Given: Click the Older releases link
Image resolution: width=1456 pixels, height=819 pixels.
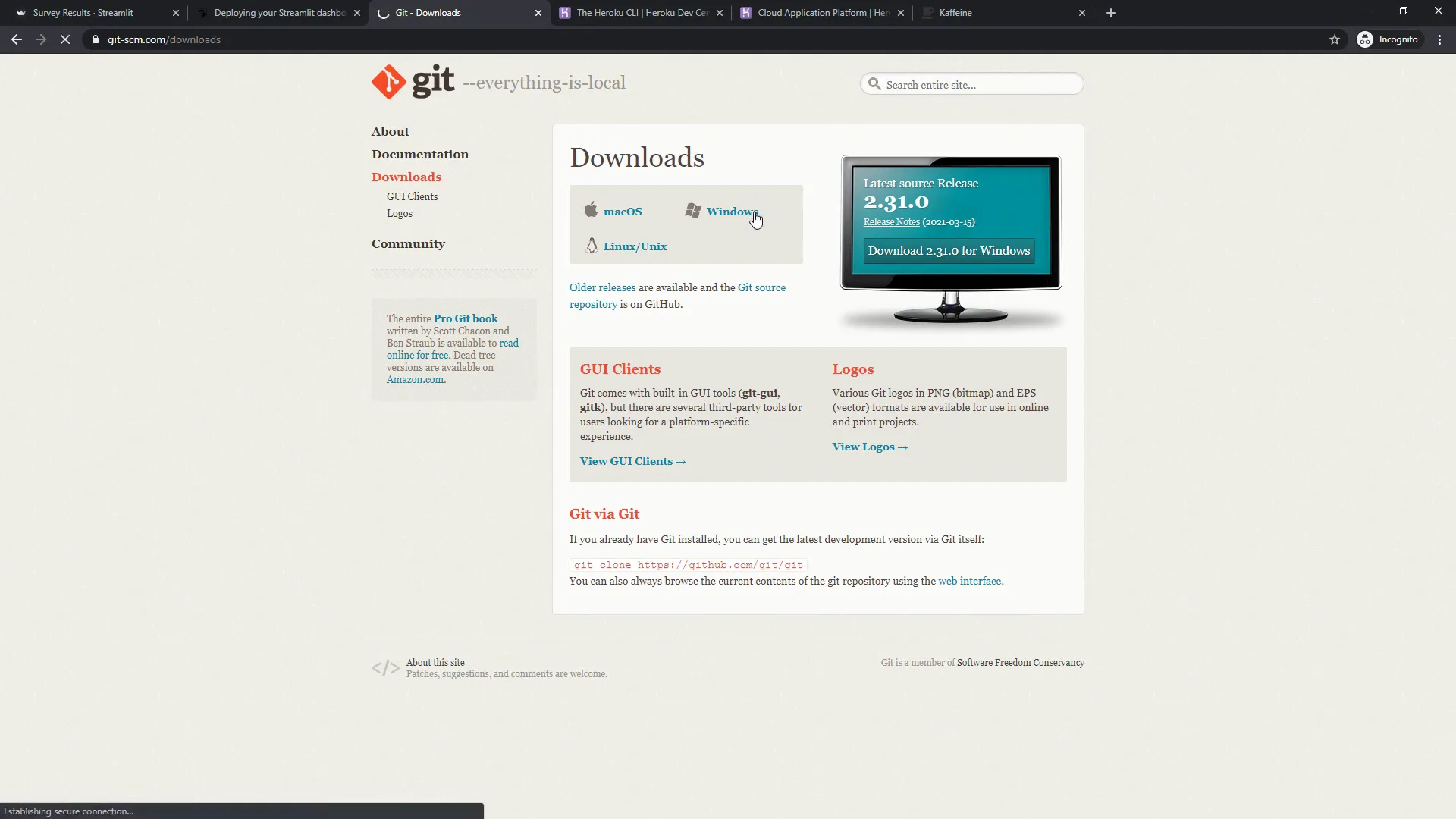Looking at the screenshot, I should coord(602,287).
